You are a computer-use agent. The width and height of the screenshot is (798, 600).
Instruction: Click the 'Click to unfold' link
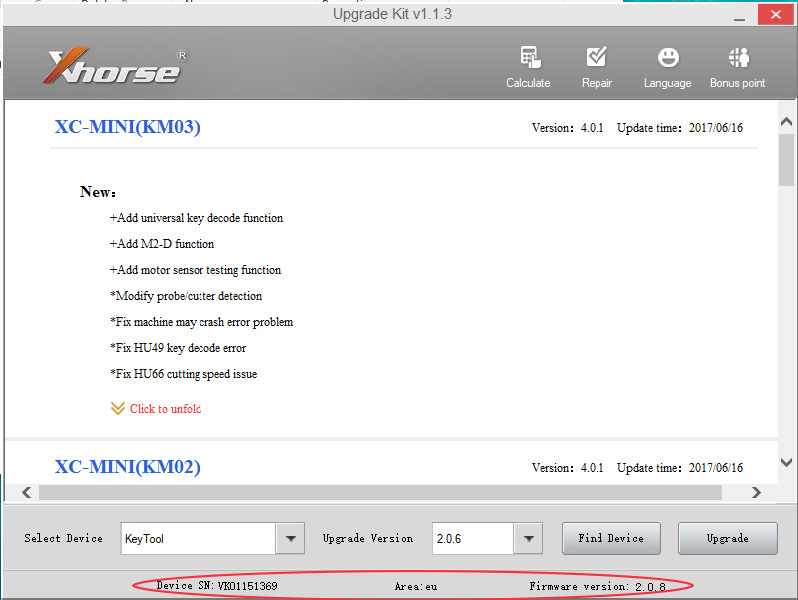click(x=165, y=409)
